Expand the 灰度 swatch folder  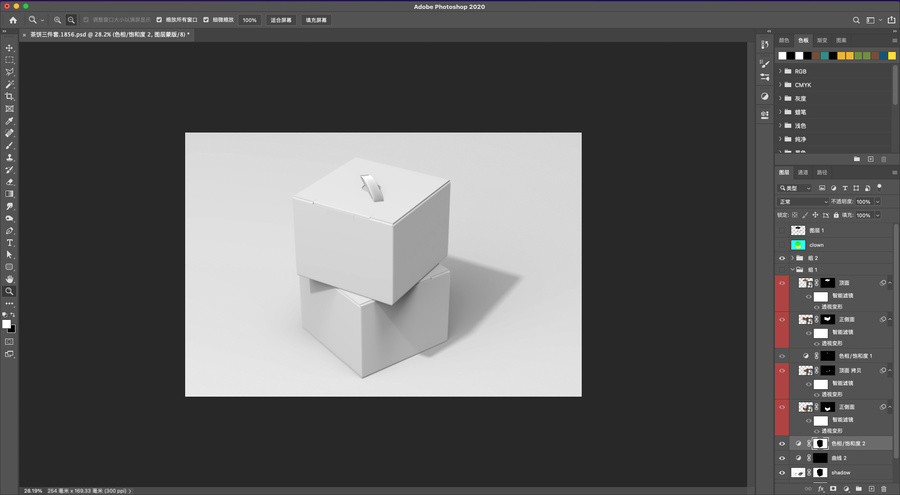click(x=780, y=98)
